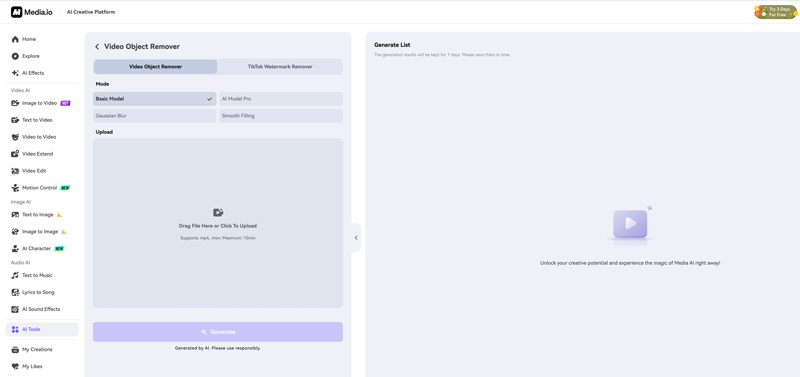
Task: Switch to TikTok Watermark Remover tab
Action: (x=280, y=67)
